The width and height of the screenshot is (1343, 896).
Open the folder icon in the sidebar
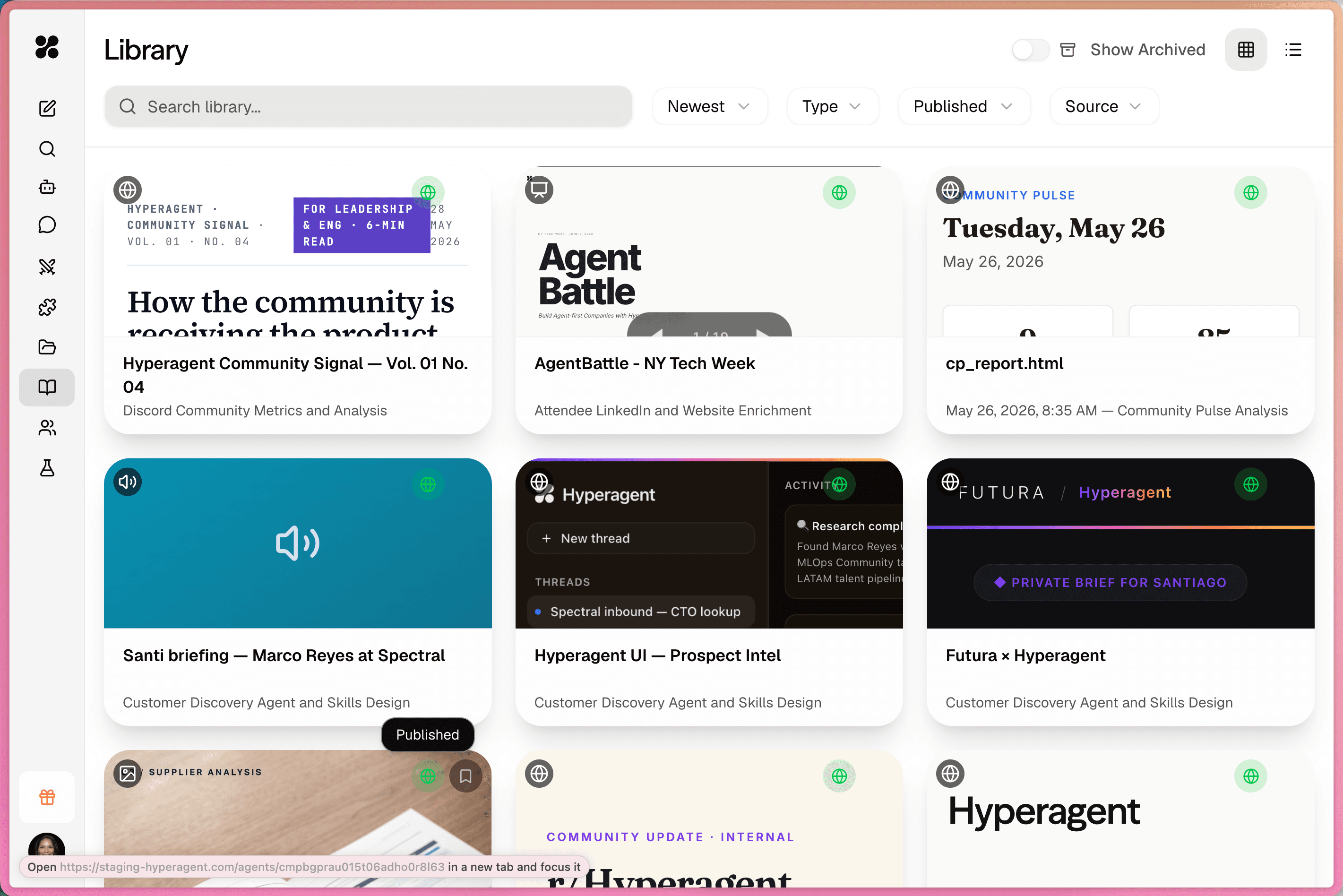tap(47, 347)
